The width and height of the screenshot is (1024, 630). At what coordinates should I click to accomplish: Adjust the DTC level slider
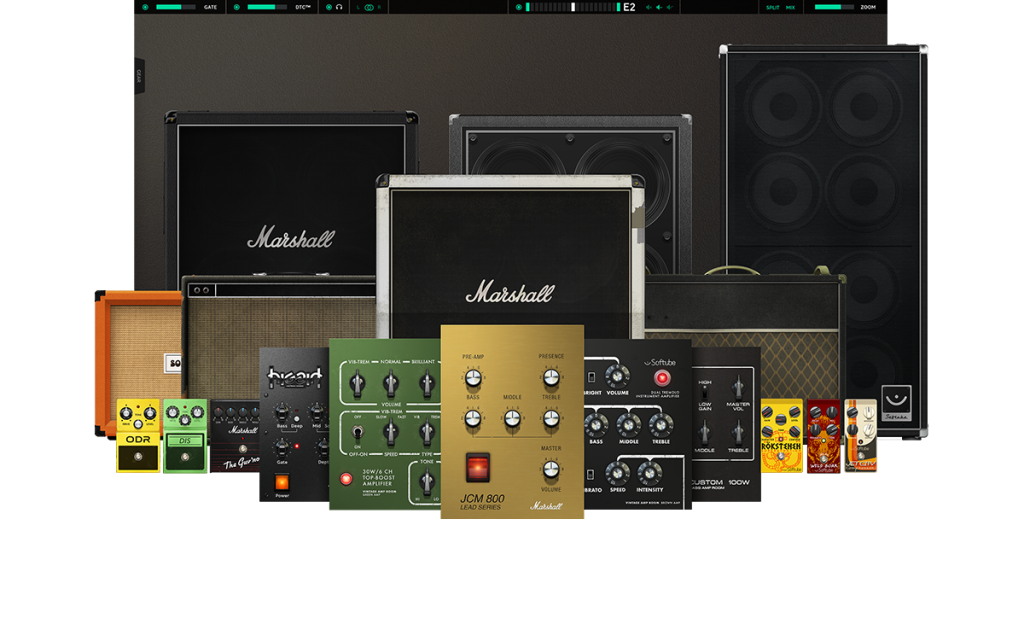[267, 7]
